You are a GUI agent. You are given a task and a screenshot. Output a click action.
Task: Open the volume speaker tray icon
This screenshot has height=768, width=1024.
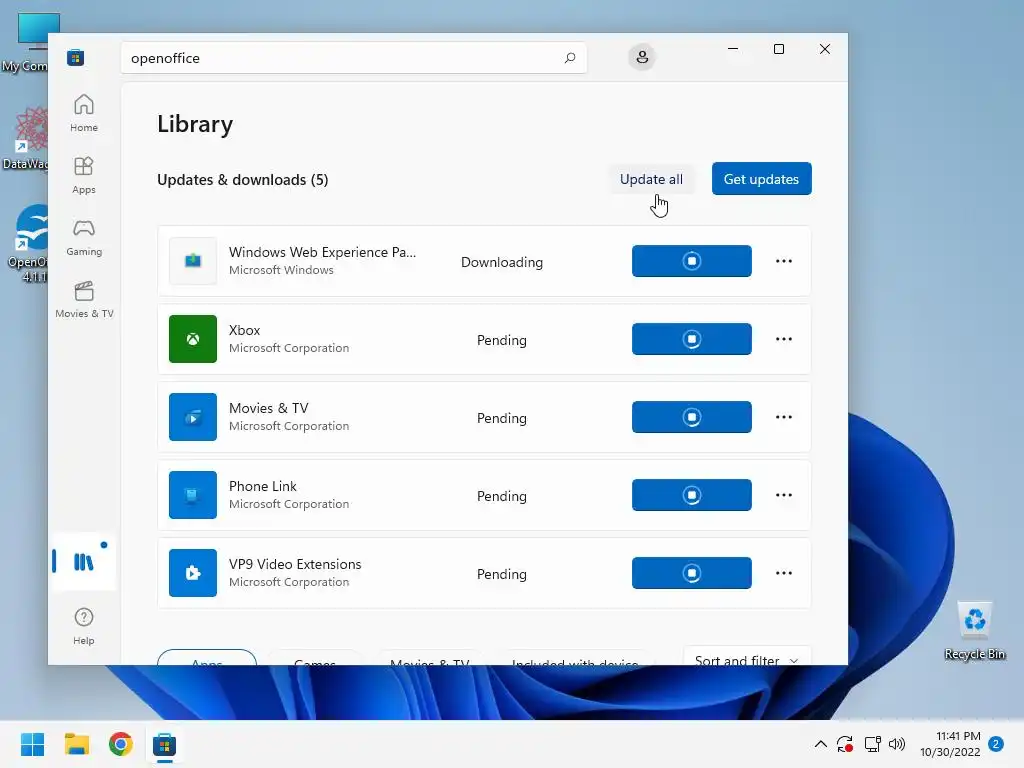[897, 744]
